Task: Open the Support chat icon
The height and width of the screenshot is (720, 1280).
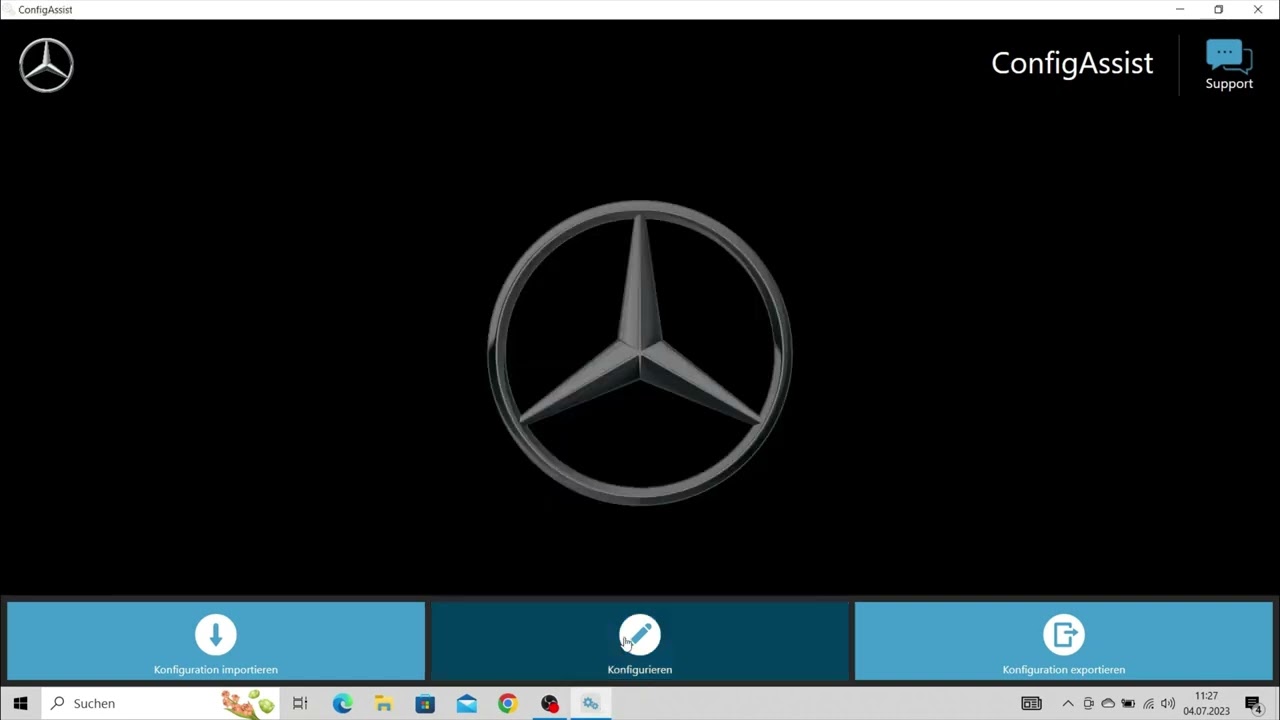Action: click(1229, 65)
